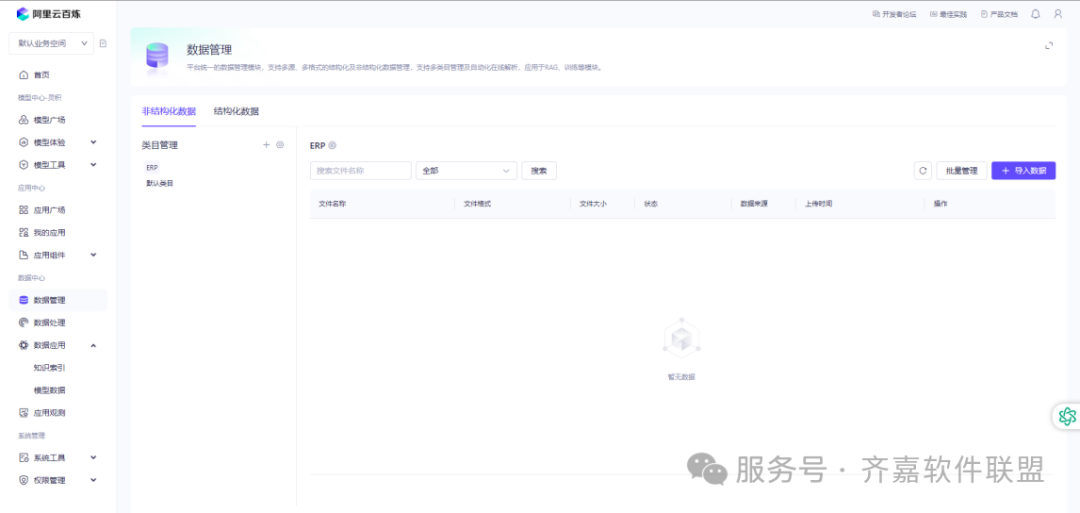The image size is (1080, 513).
Task: Click the 批量管理 button
Action: tap(962, 171)
